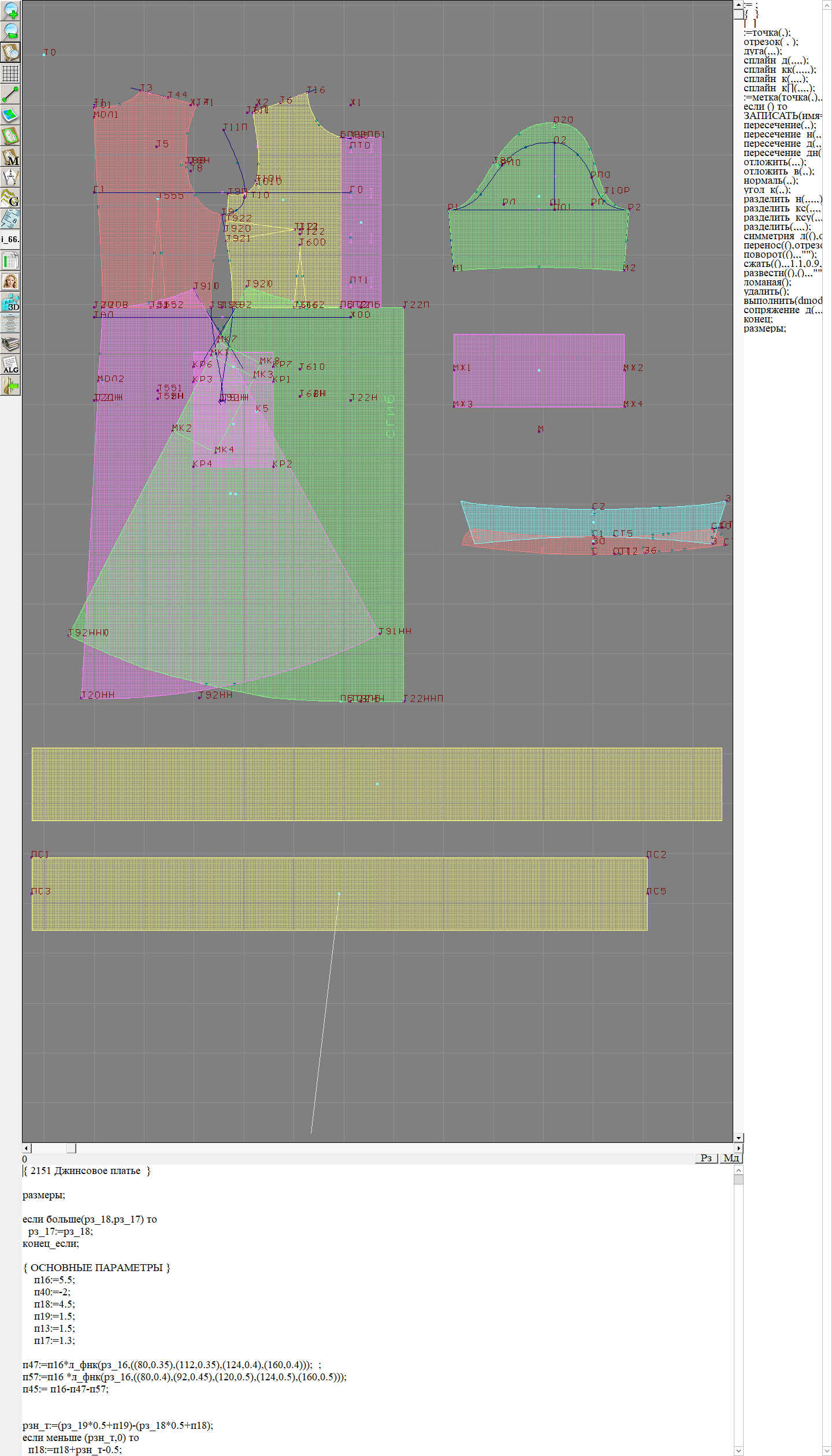Click canvas horizontal scrollbar left arrow
Viewport: 832px width, 1456px height.
[x=27, y=1148]
